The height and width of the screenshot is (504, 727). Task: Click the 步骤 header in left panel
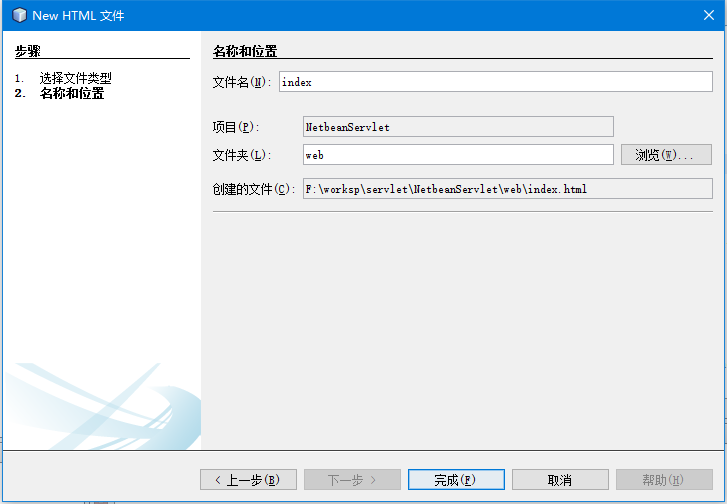(28, 51)
